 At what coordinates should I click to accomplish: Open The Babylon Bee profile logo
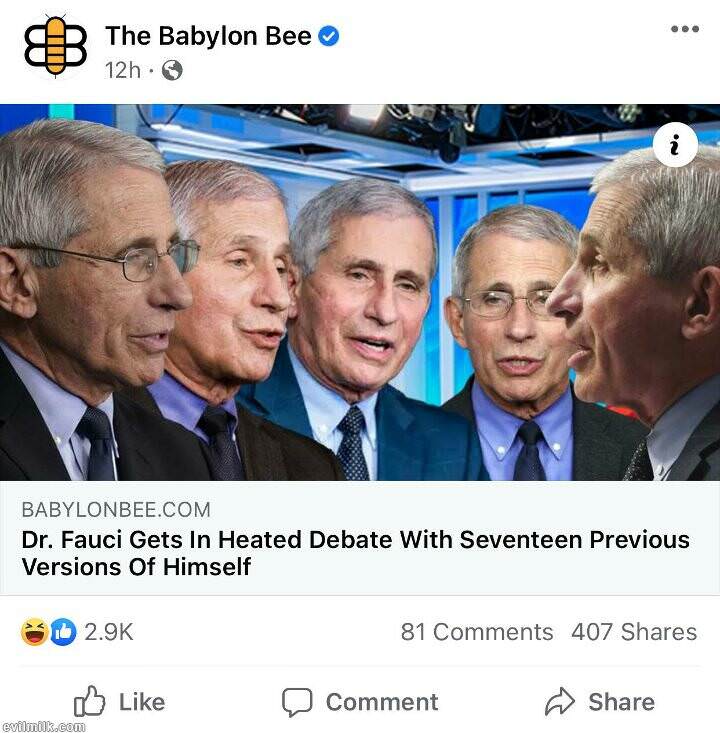[x=56, y=46]
